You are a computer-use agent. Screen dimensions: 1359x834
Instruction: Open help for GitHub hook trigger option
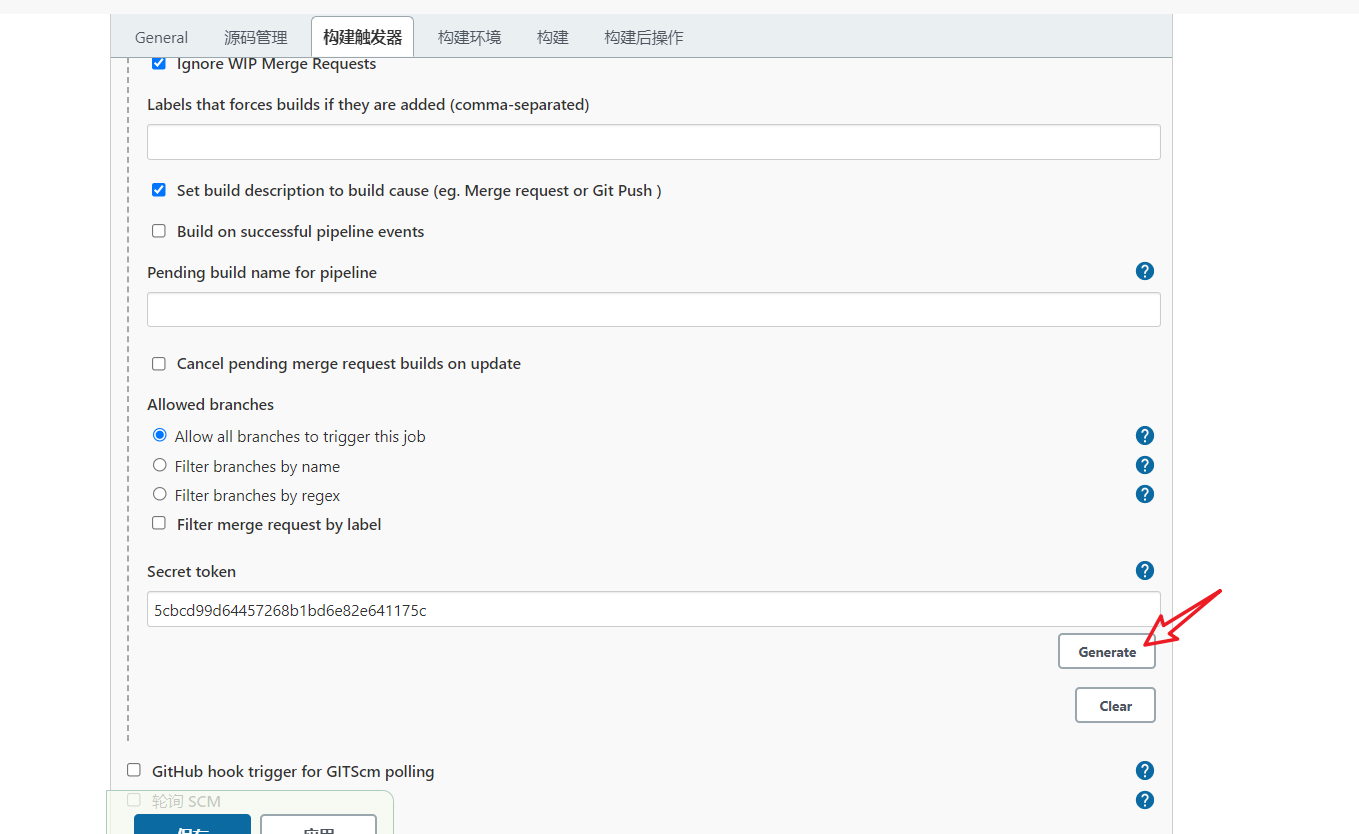1145,770
